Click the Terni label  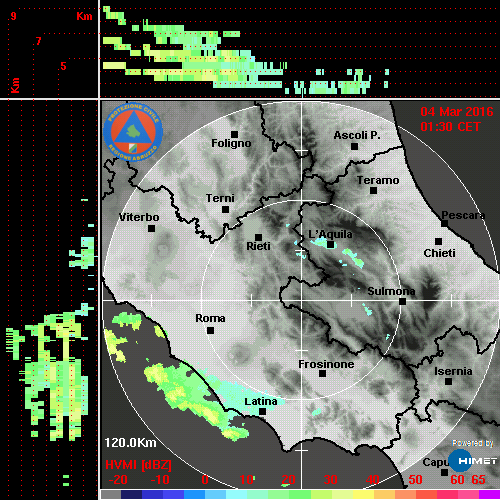click(220, 198)
